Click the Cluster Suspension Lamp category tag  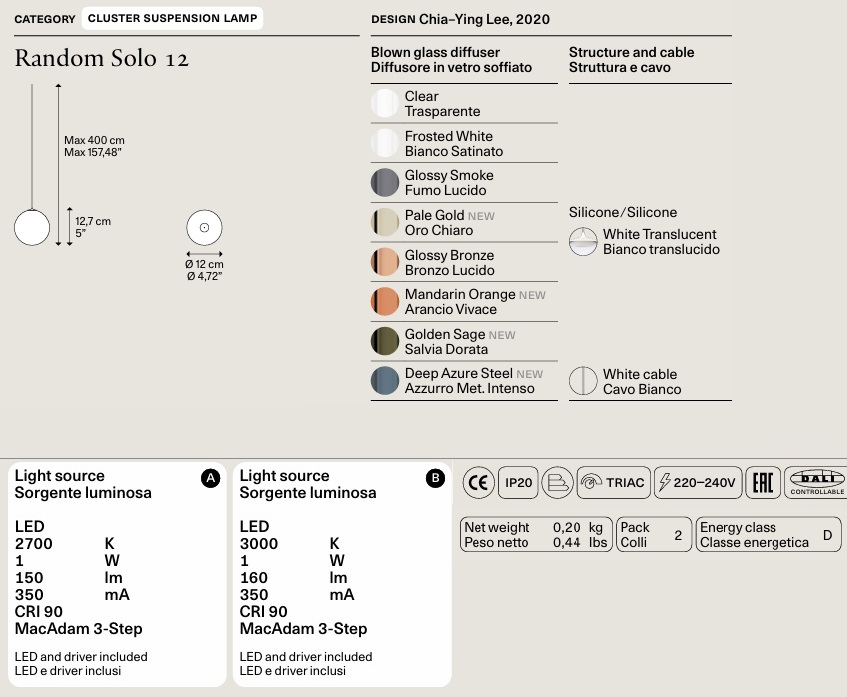coord(172,18)
